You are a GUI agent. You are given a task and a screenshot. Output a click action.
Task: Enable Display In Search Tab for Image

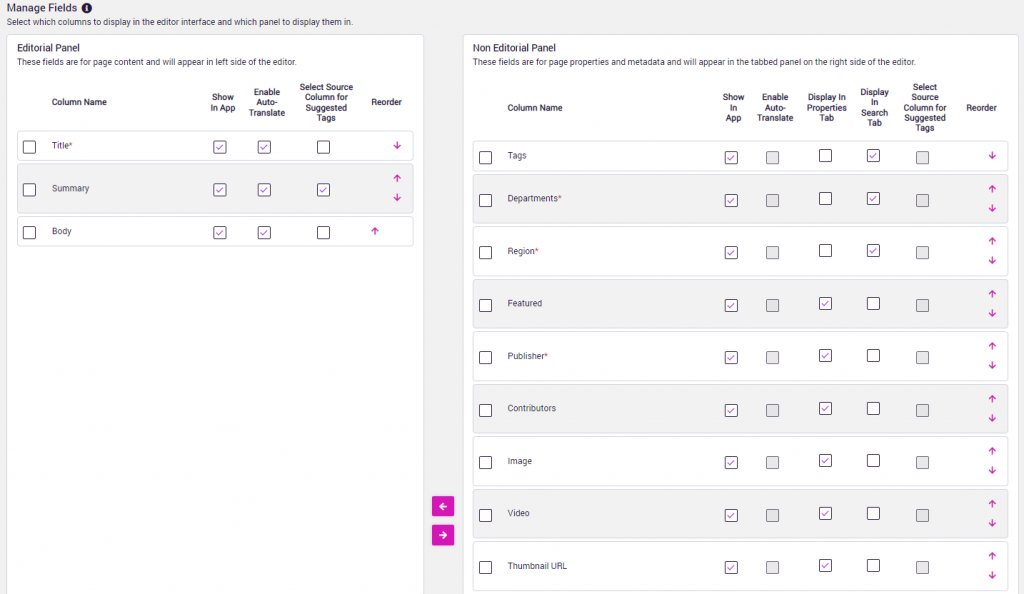(873, 461)
